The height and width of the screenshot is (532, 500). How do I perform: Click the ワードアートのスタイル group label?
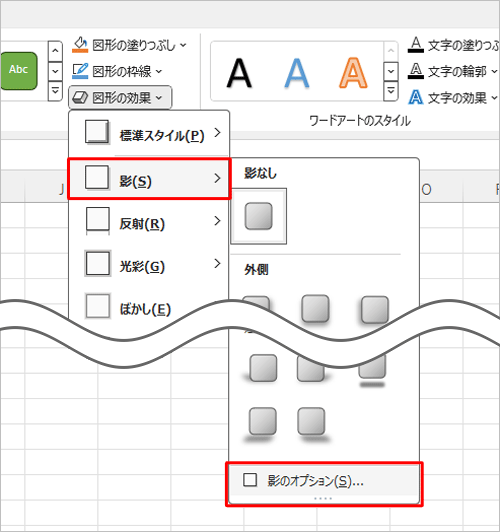[x=360, y=121]
